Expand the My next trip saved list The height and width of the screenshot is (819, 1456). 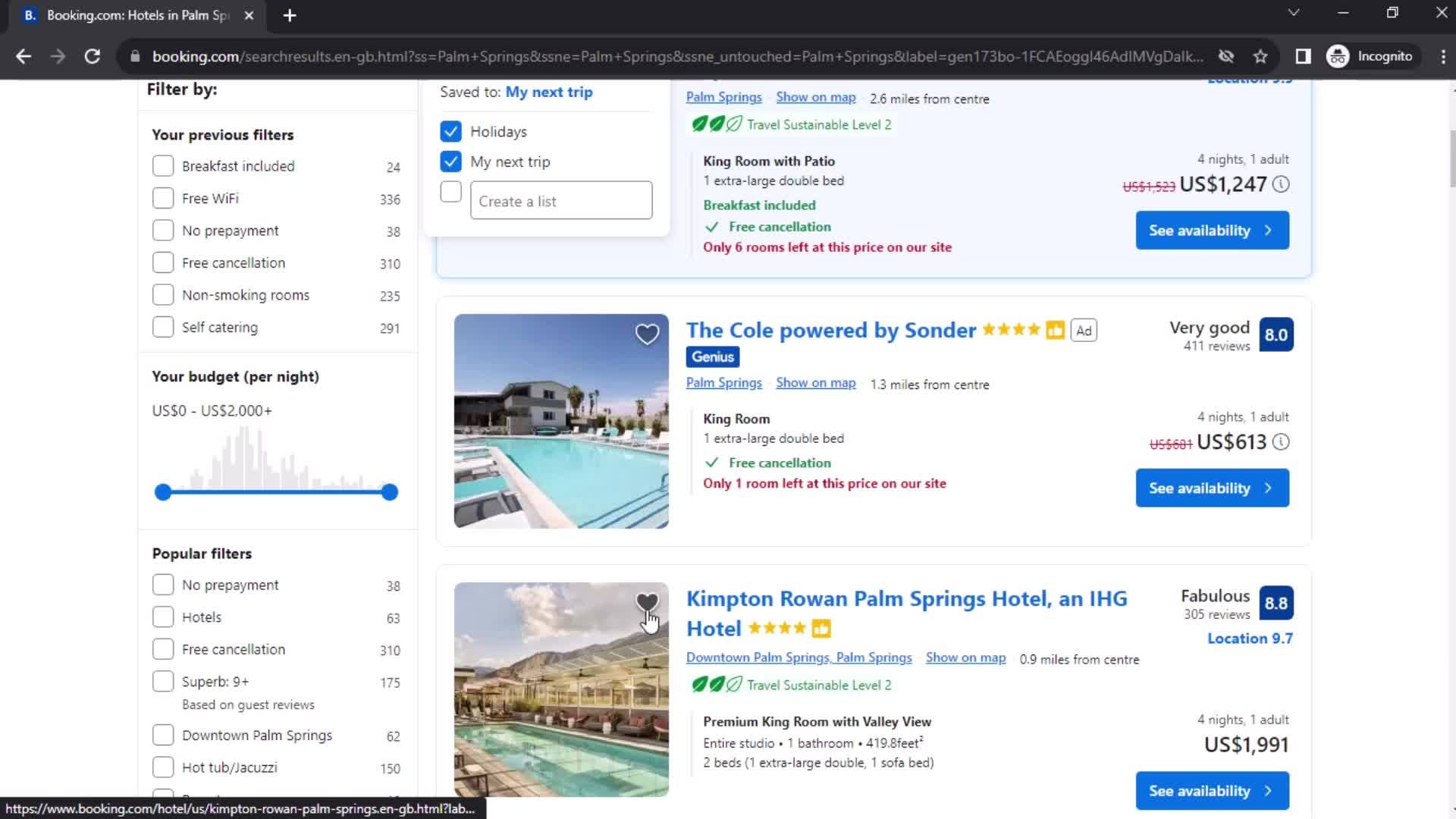pyautogui.click(x=549, y=91)
